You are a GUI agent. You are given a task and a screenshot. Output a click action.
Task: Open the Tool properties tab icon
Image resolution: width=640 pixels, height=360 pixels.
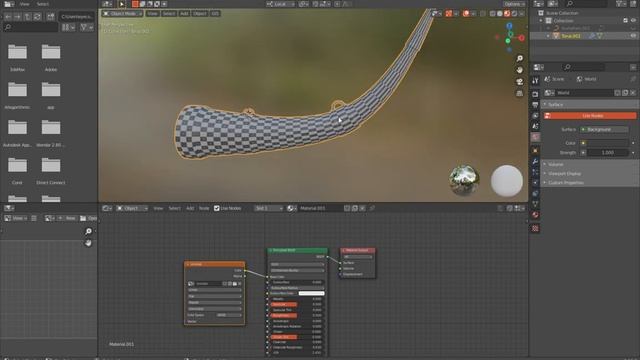pyautogui.click(x=535, y=81)
